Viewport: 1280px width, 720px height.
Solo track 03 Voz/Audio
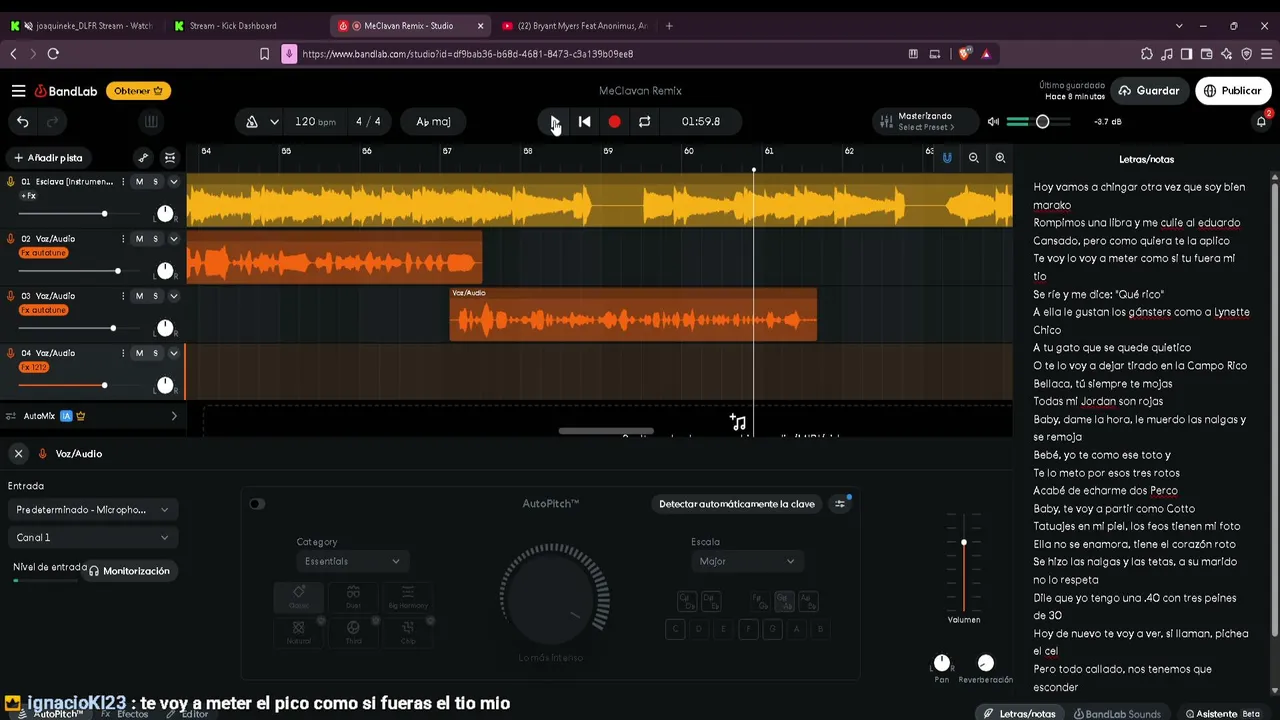click(155, 296)
